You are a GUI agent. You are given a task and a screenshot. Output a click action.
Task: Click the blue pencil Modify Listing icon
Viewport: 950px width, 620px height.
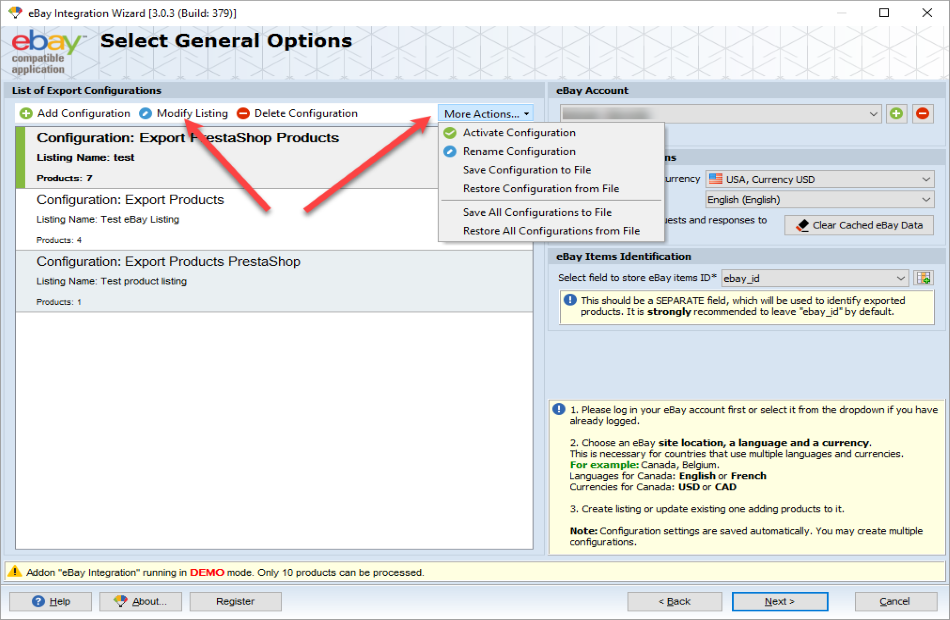click(145, 113)
